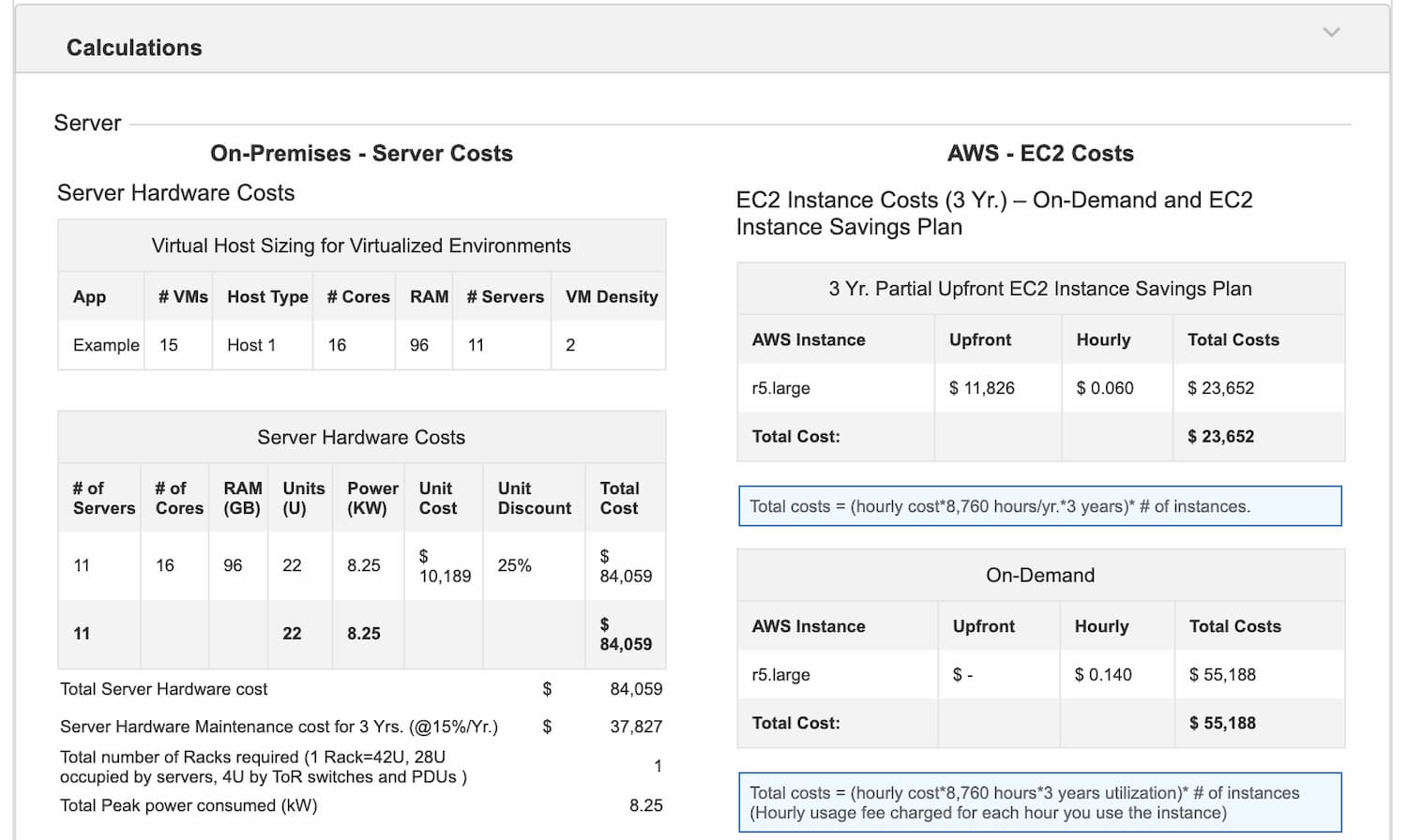The height and width of the screenshot is (840, 1407).
Task: Select the '25%' discount cell
Action: 514,565
